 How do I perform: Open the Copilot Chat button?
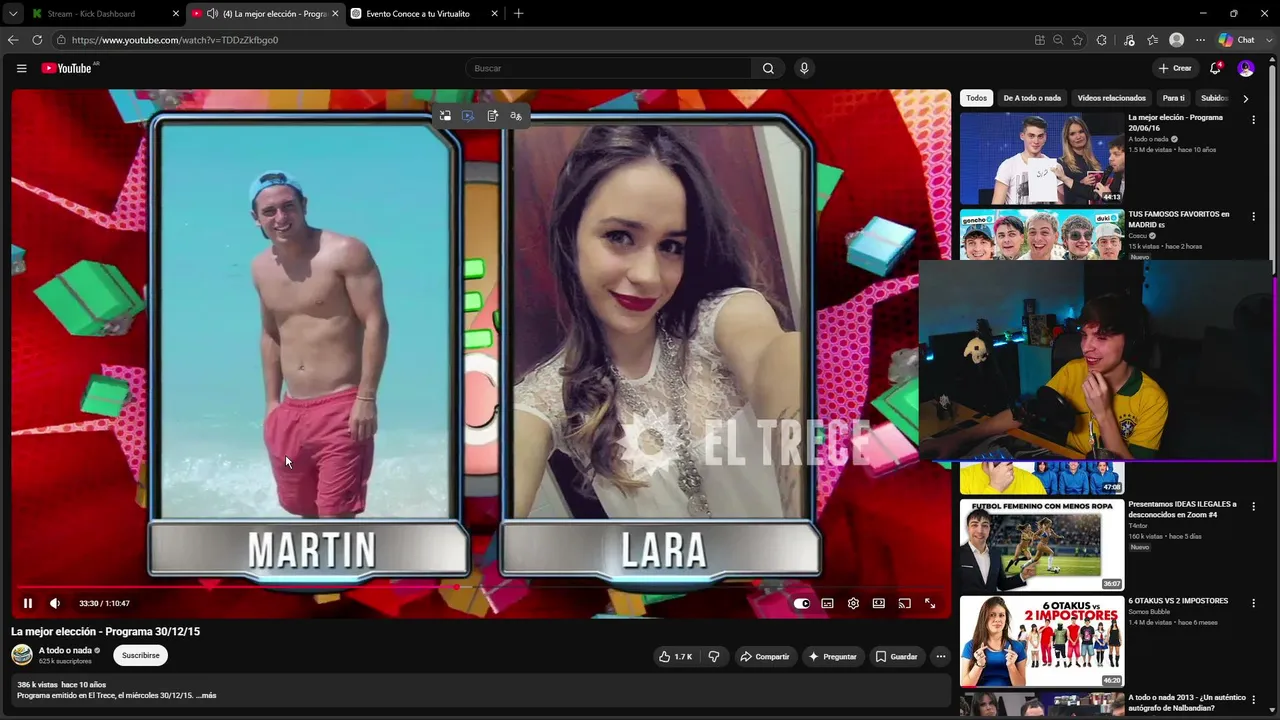(1236, 40)
